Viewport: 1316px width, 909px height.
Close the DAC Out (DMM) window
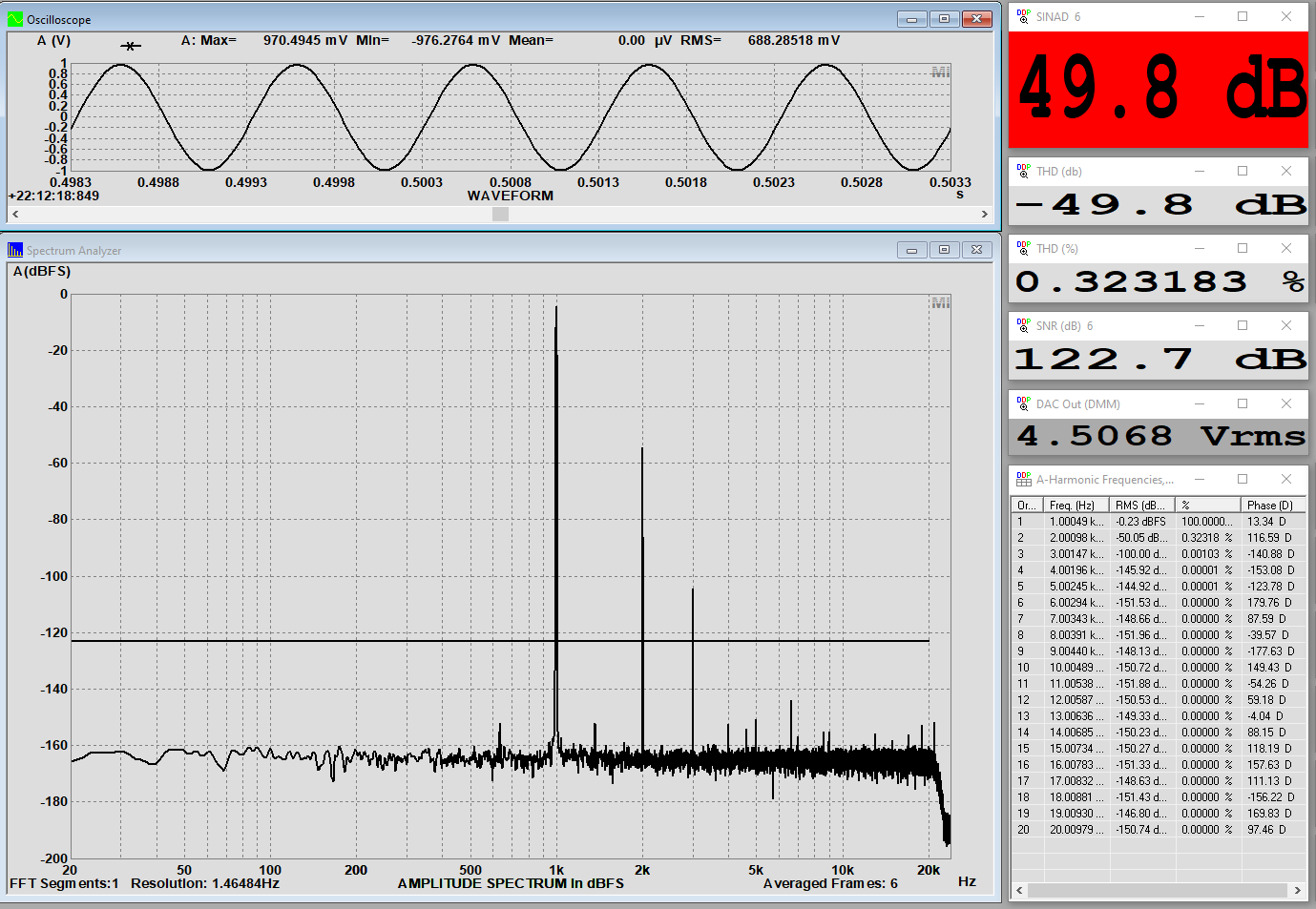point(1286,403)
